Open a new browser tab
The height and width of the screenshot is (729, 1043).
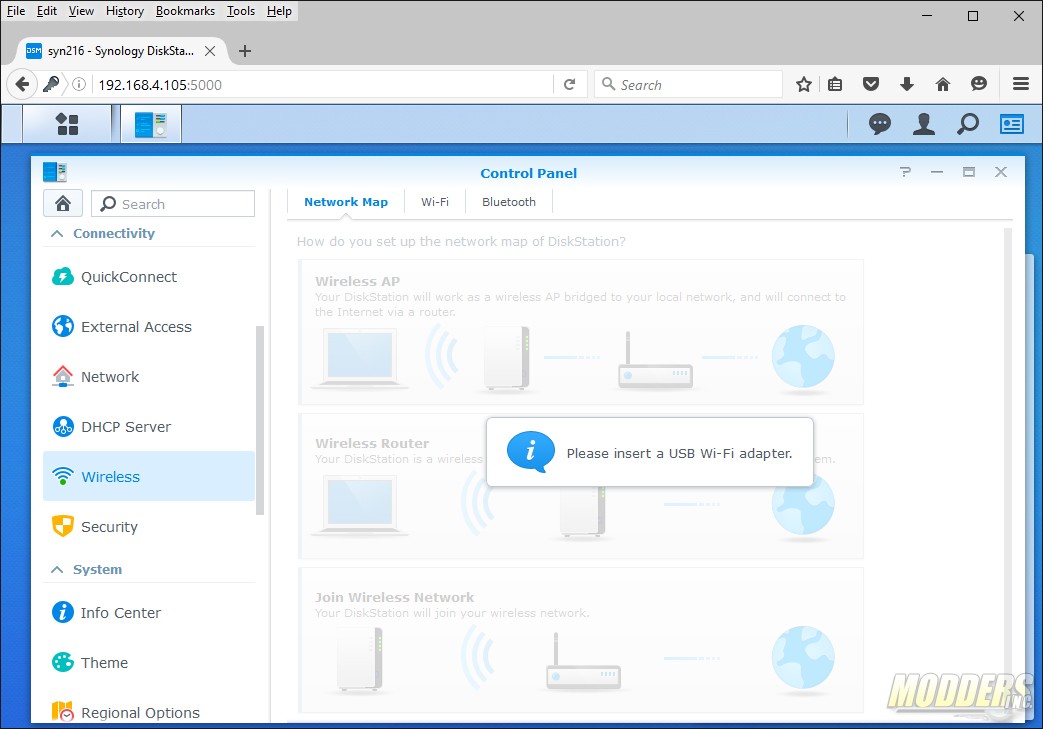245,51
